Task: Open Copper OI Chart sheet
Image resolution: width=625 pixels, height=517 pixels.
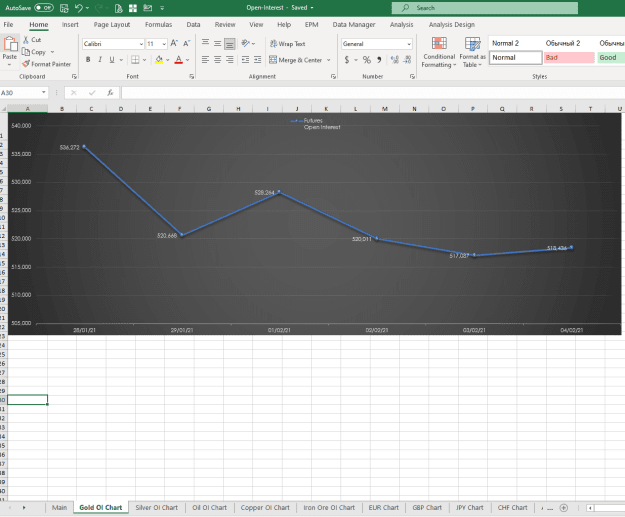Action: point(265,508)
